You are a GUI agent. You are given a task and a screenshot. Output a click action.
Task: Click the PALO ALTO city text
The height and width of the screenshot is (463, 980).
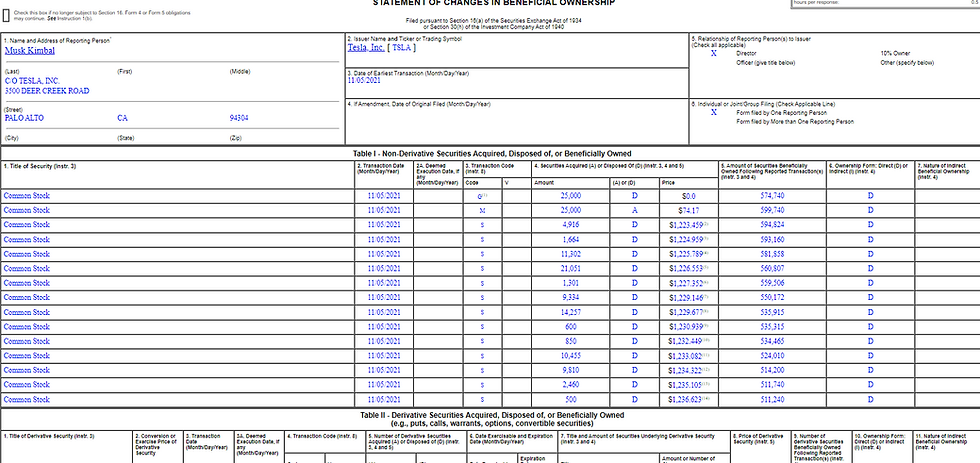click(x=24, y=117)
